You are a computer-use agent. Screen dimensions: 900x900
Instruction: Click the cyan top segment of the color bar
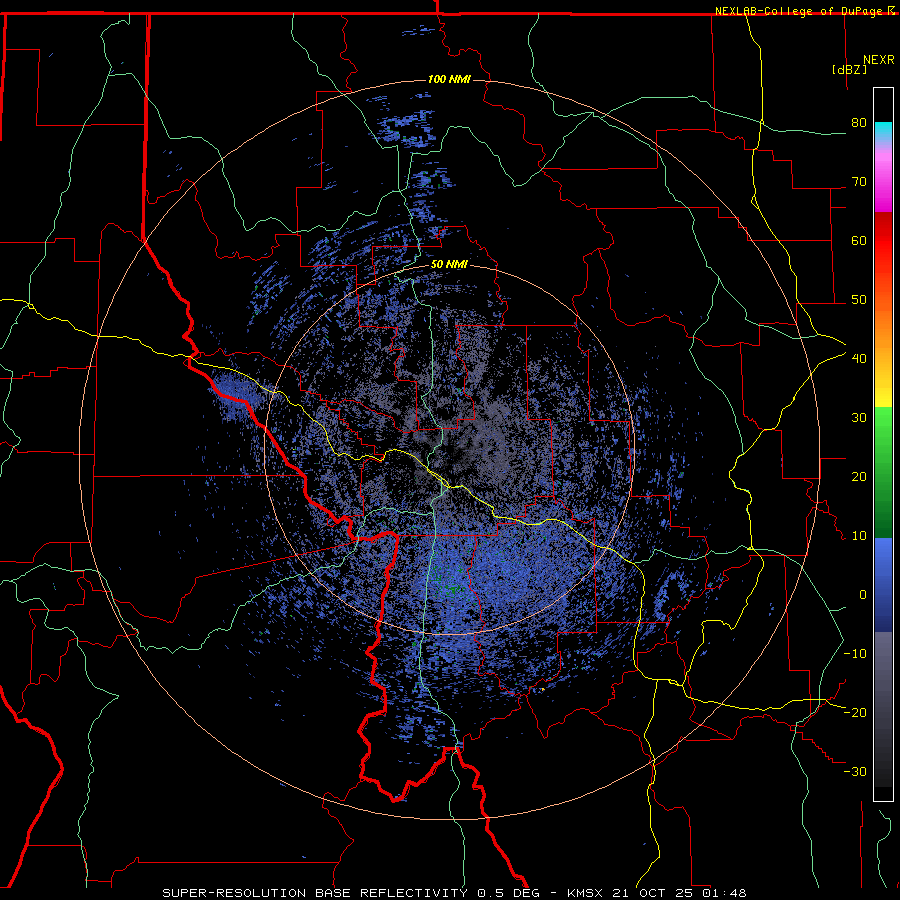click(x=883, y=131)
